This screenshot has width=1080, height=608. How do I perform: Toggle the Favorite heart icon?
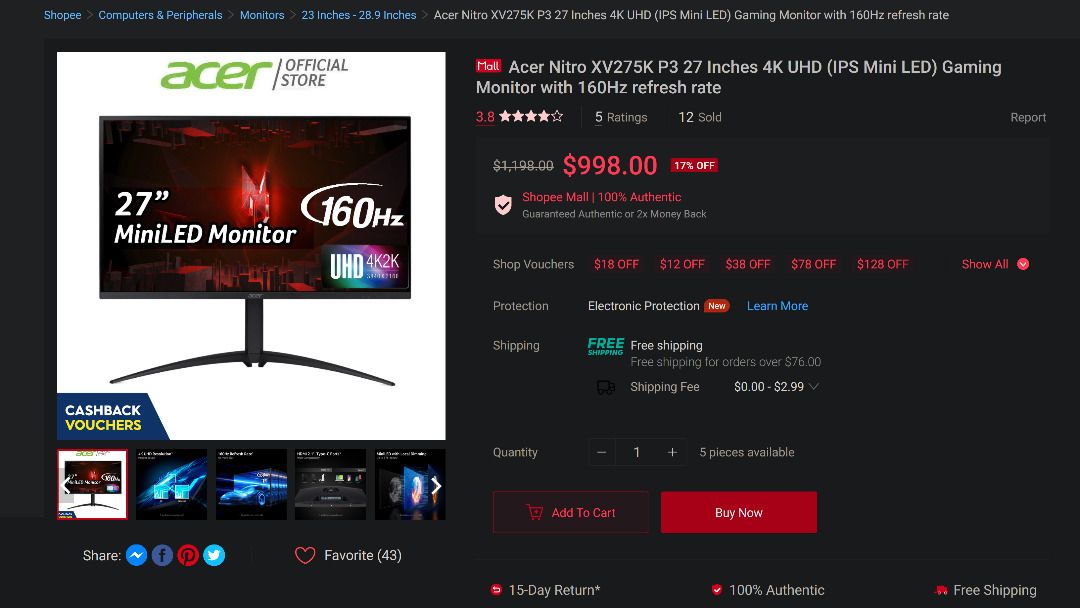coord(304,555)
